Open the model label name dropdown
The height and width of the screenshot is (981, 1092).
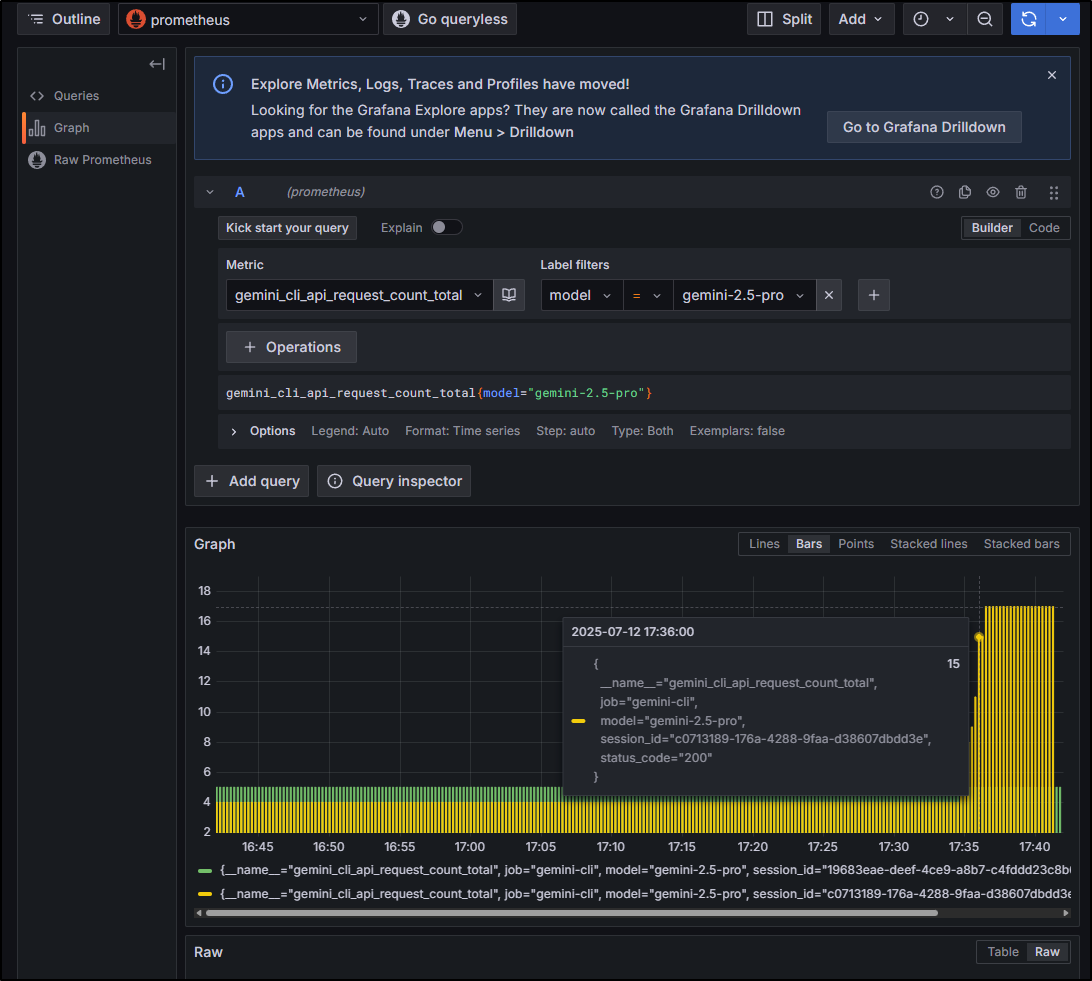click(x=582, y=295)
